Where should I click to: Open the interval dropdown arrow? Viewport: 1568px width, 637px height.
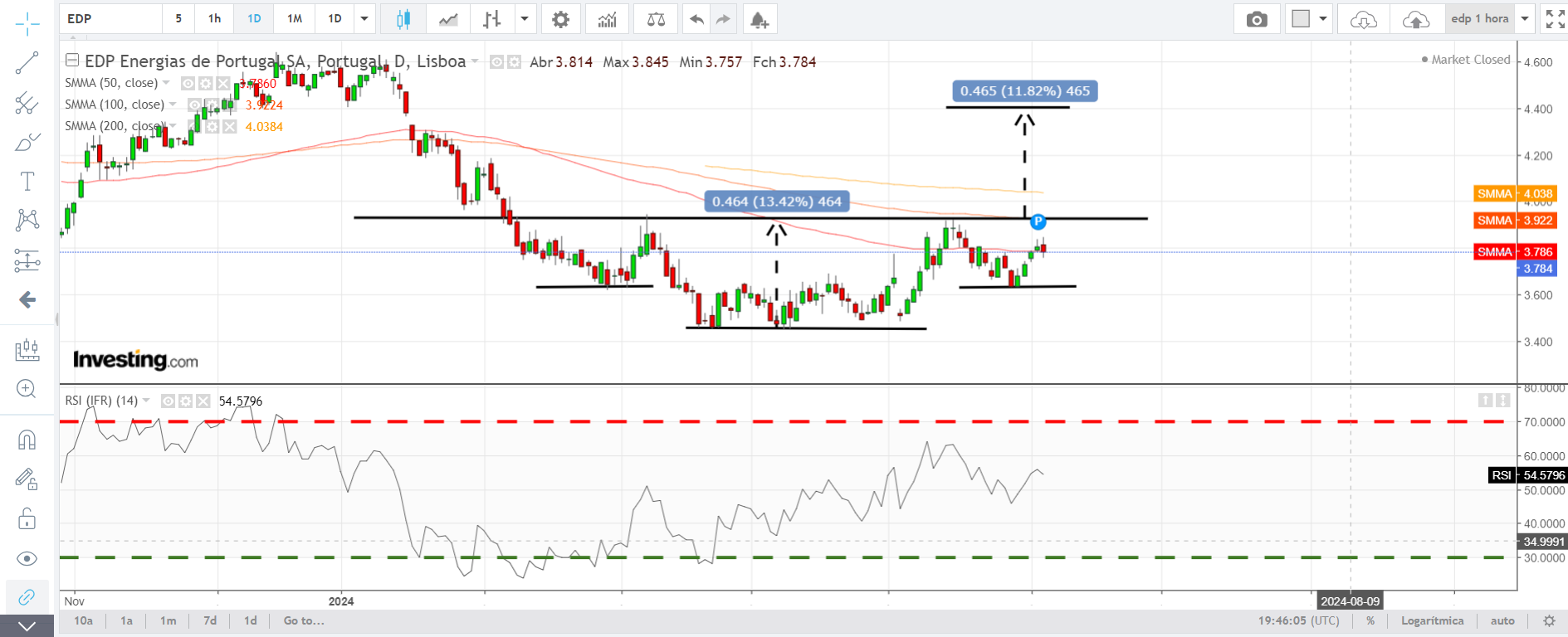click(x=364, y=18)
